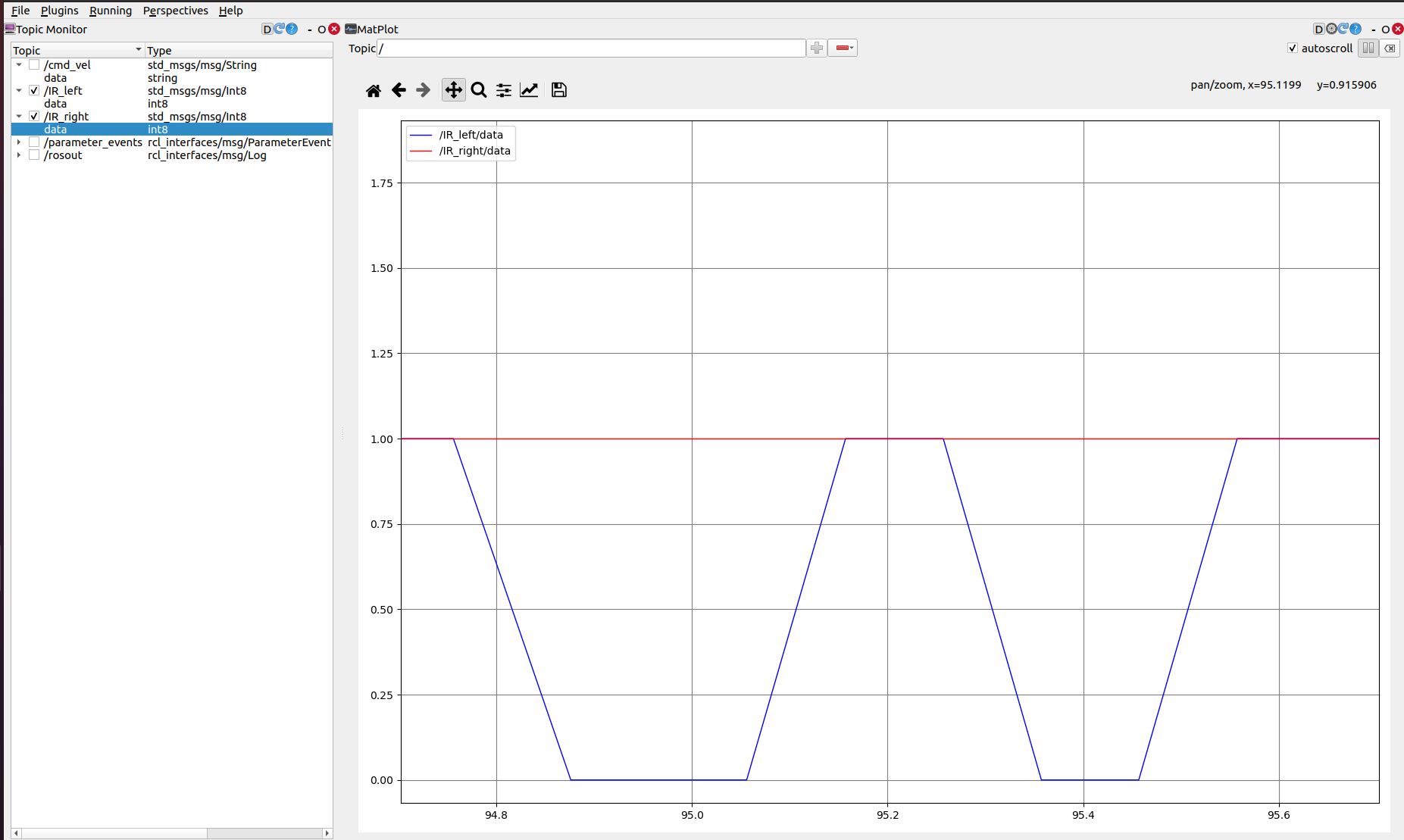Viewport: 1404px width, 840px height.
Task: Go back to previous plot view
Action: point(399,91)
